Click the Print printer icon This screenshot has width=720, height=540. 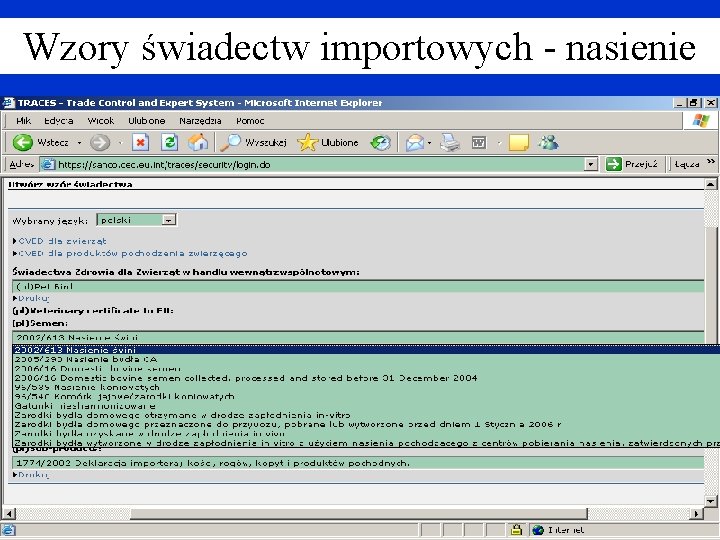click(450, 143)
